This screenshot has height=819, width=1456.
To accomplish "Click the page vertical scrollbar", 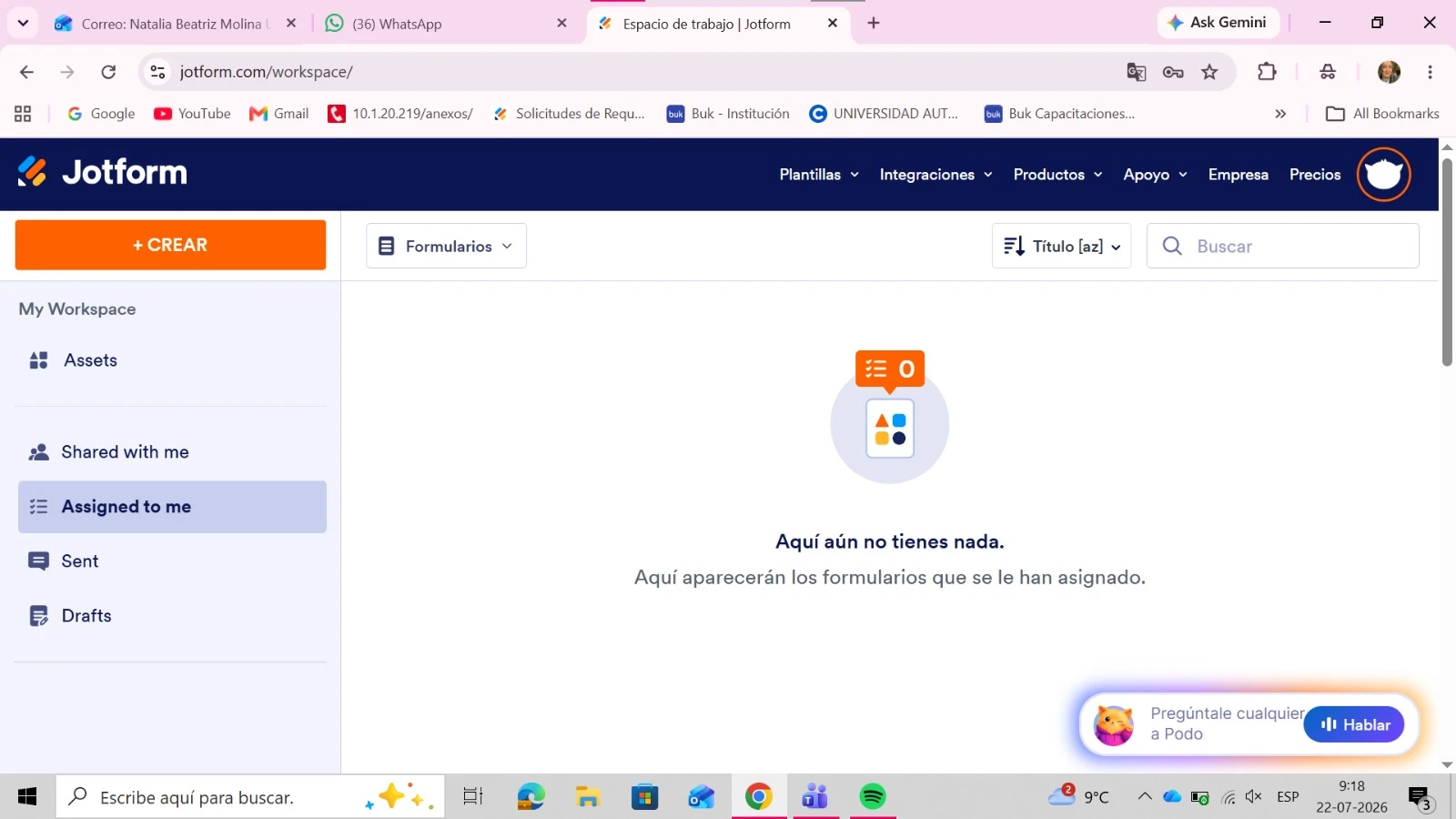I will coord(1447,262).
